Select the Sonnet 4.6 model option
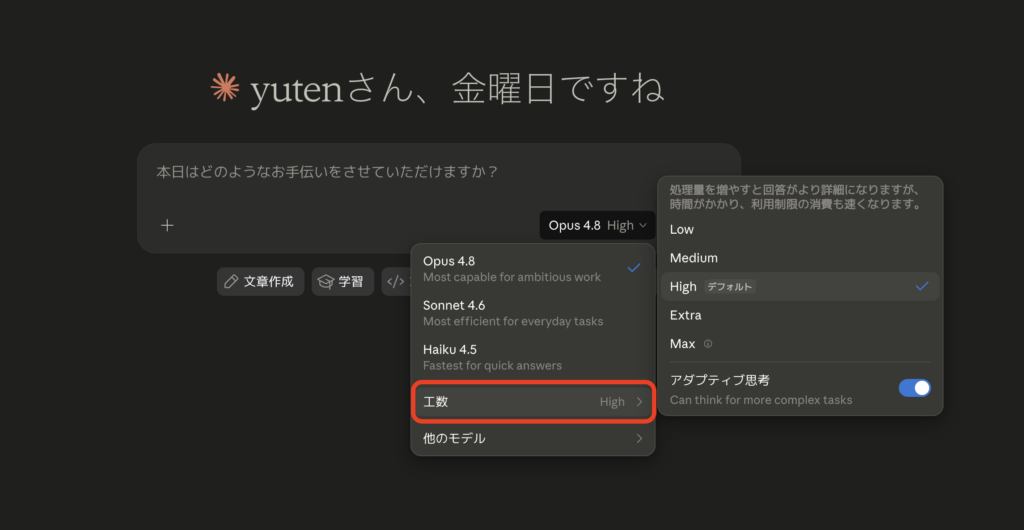Screen dimensions: 1024x530 point(532,313)
